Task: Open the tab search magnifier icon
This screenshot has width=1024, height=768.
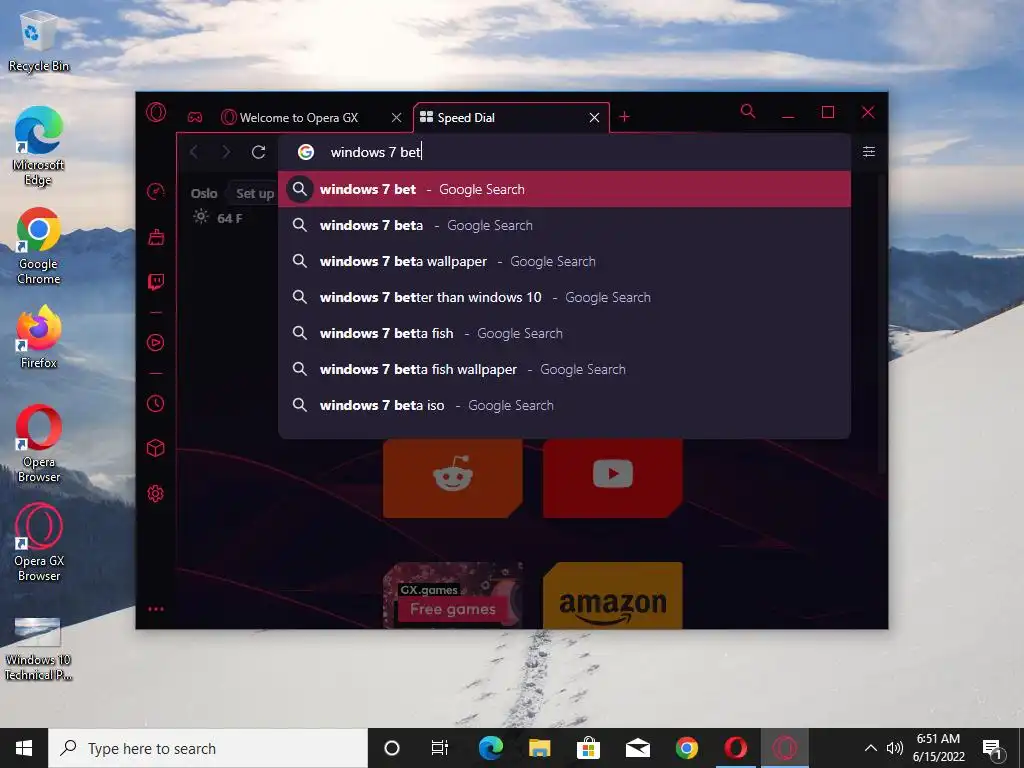Action: 748,111
